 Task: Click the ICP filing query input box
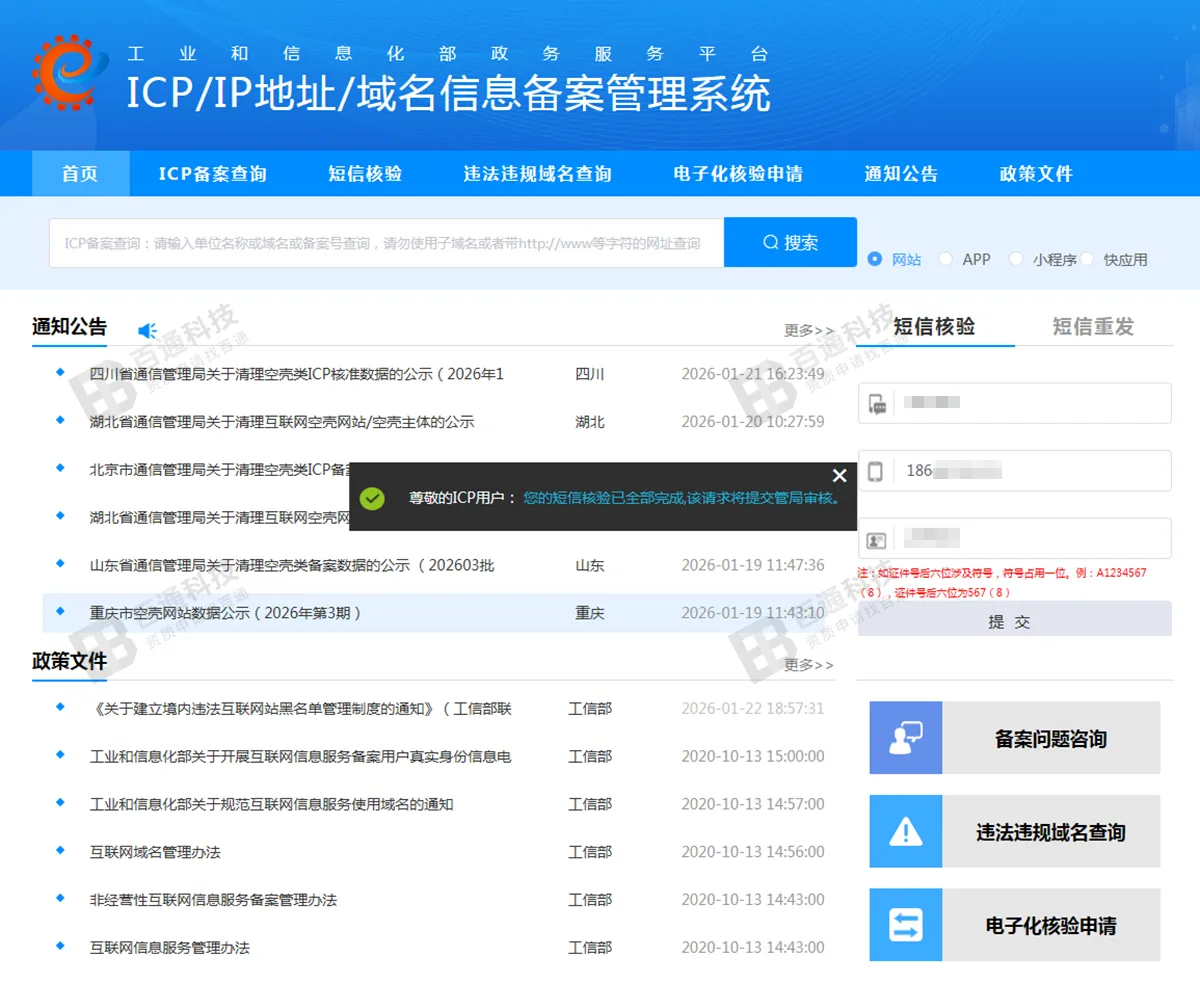point(386,242)
